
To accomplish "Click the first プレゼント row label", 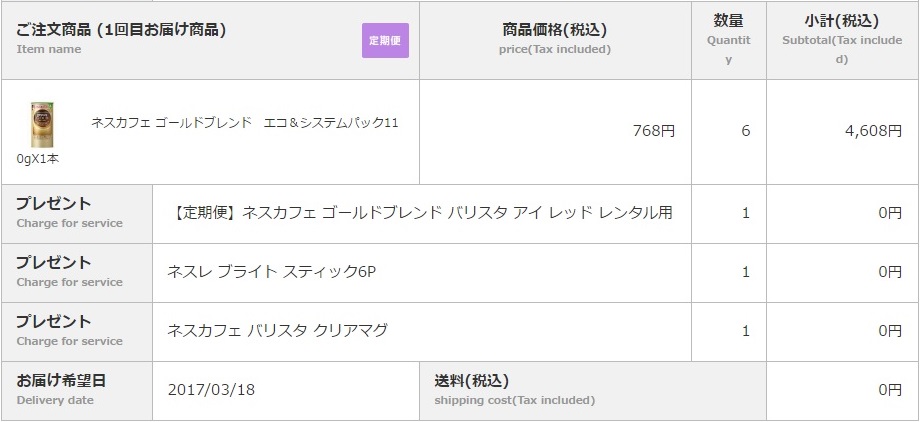I will pos(54,204).
